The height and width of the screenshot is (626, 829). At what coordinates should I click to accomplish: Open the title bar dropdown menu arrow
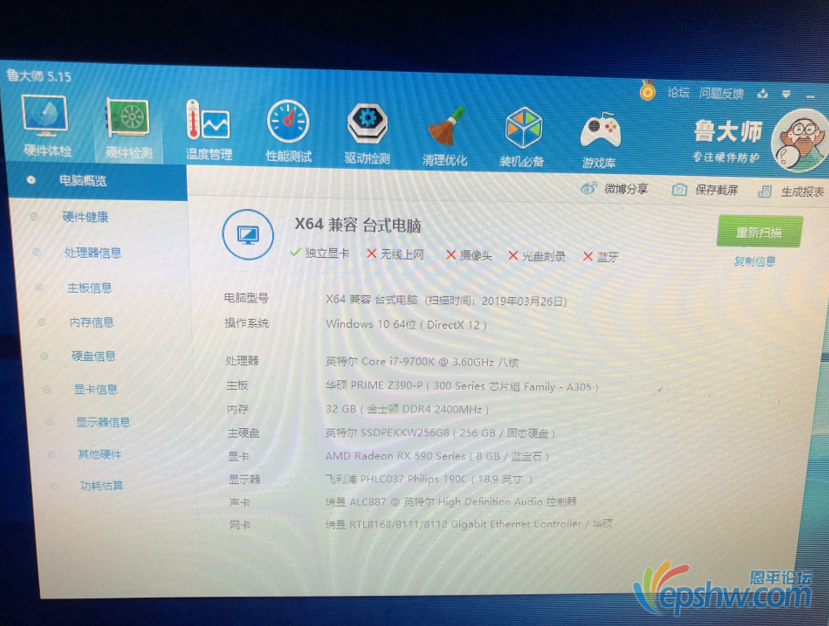pyautogui.click(x=787, y=95)
